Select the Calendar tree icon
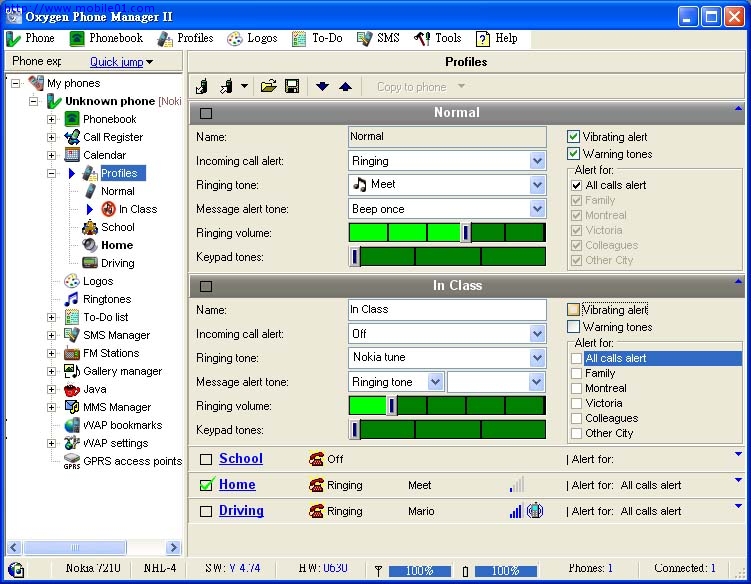 72,155
